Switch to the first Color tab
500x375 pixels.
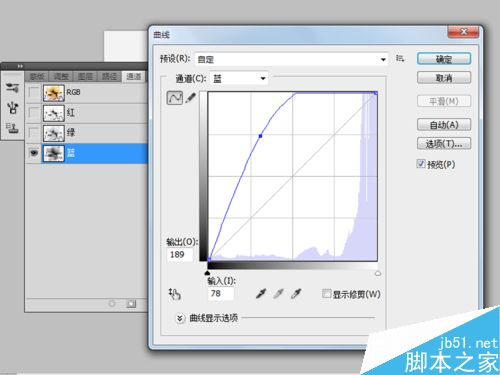click(x=37, y=77)
